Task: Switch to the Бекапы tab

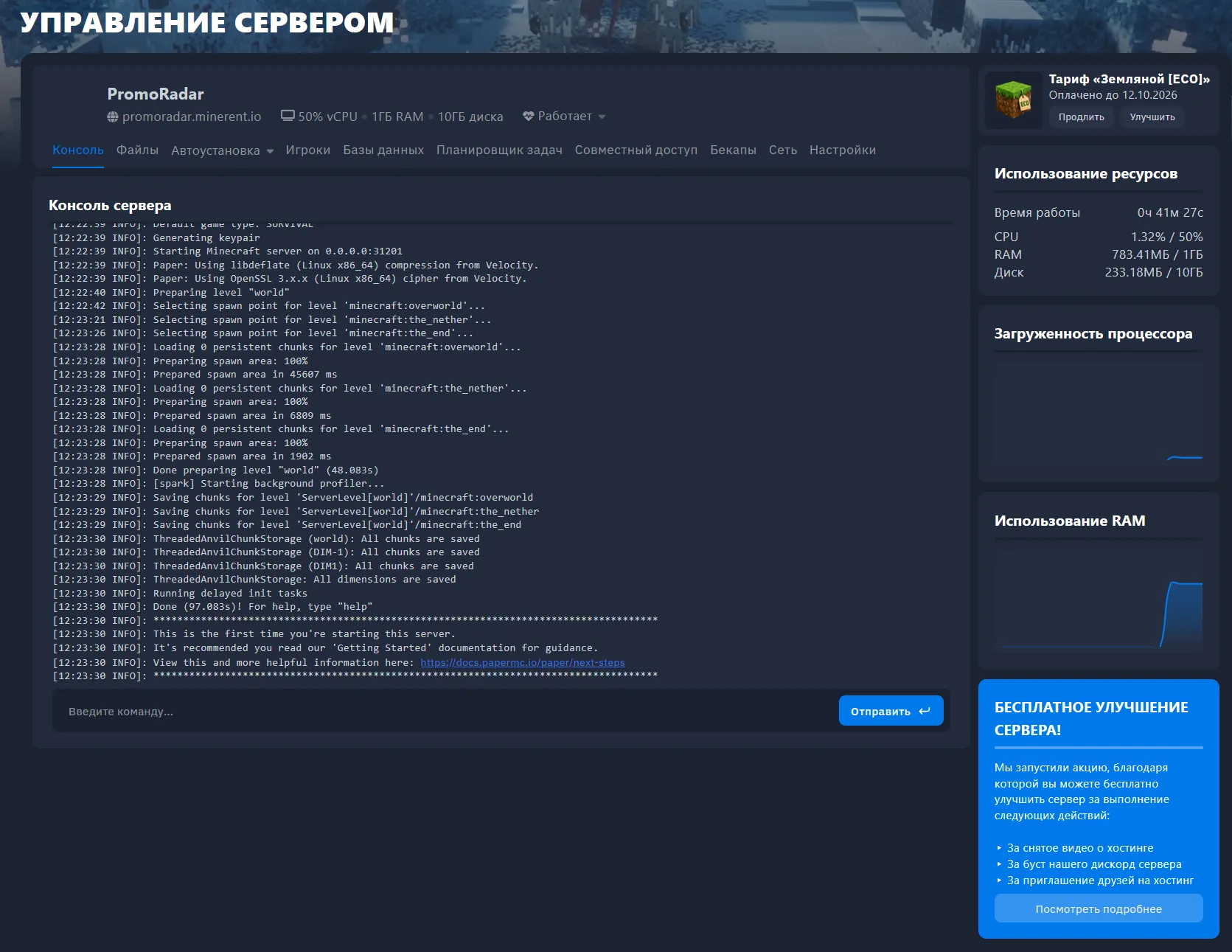Action: tap(733, 150)
